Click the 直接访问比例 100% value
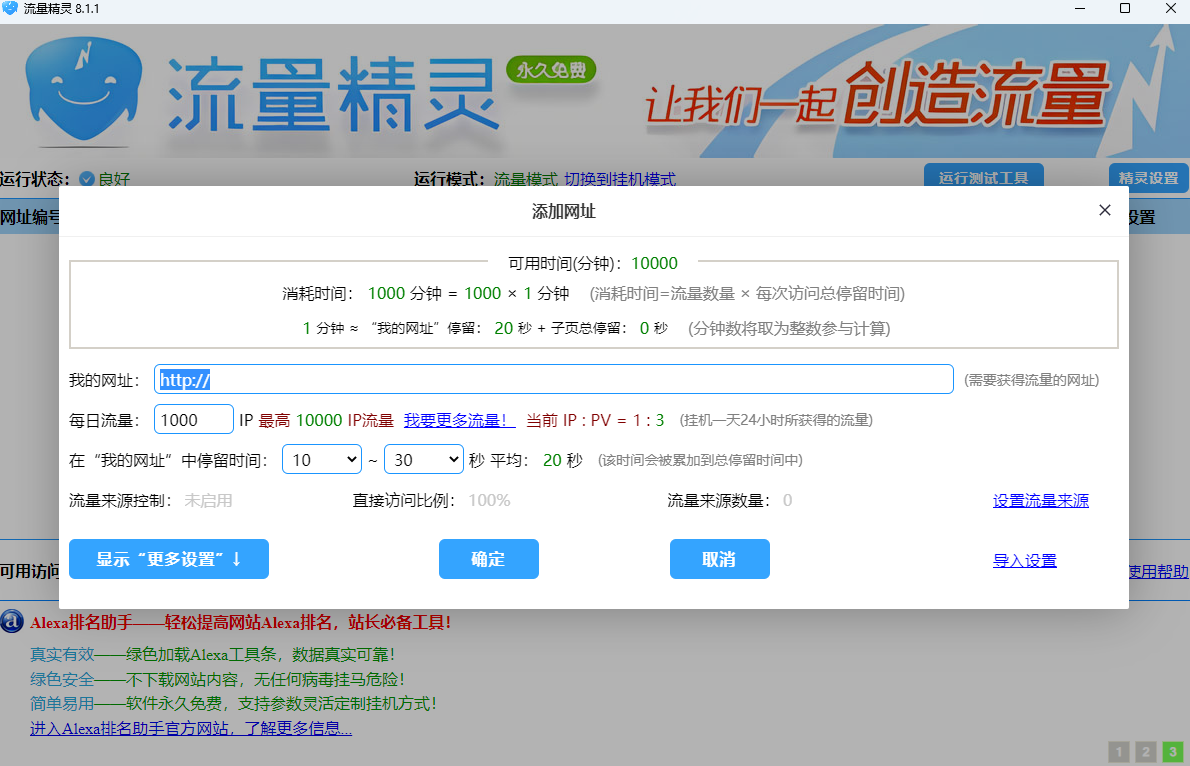Screen dimensions: 1190x766 (x=490, y=500)
